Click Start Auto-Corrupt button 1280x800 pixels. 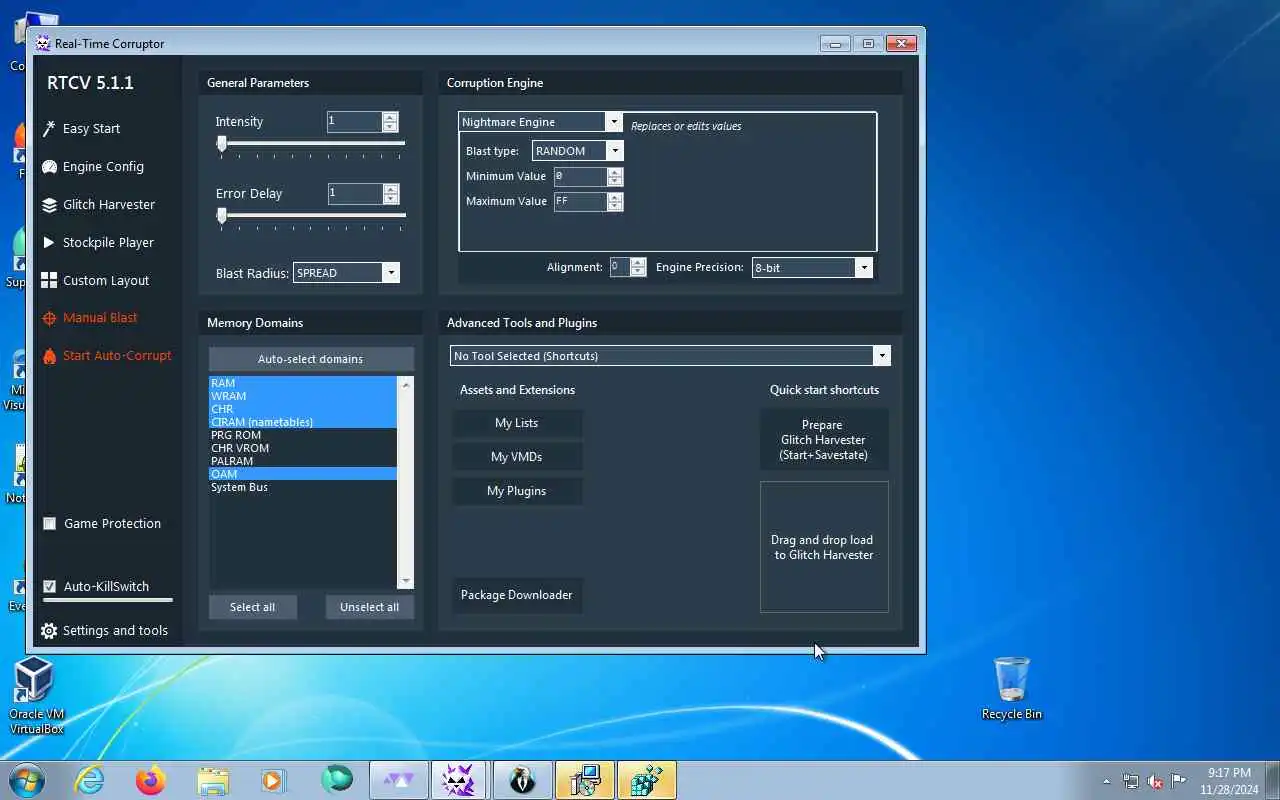tap(117, 356)
